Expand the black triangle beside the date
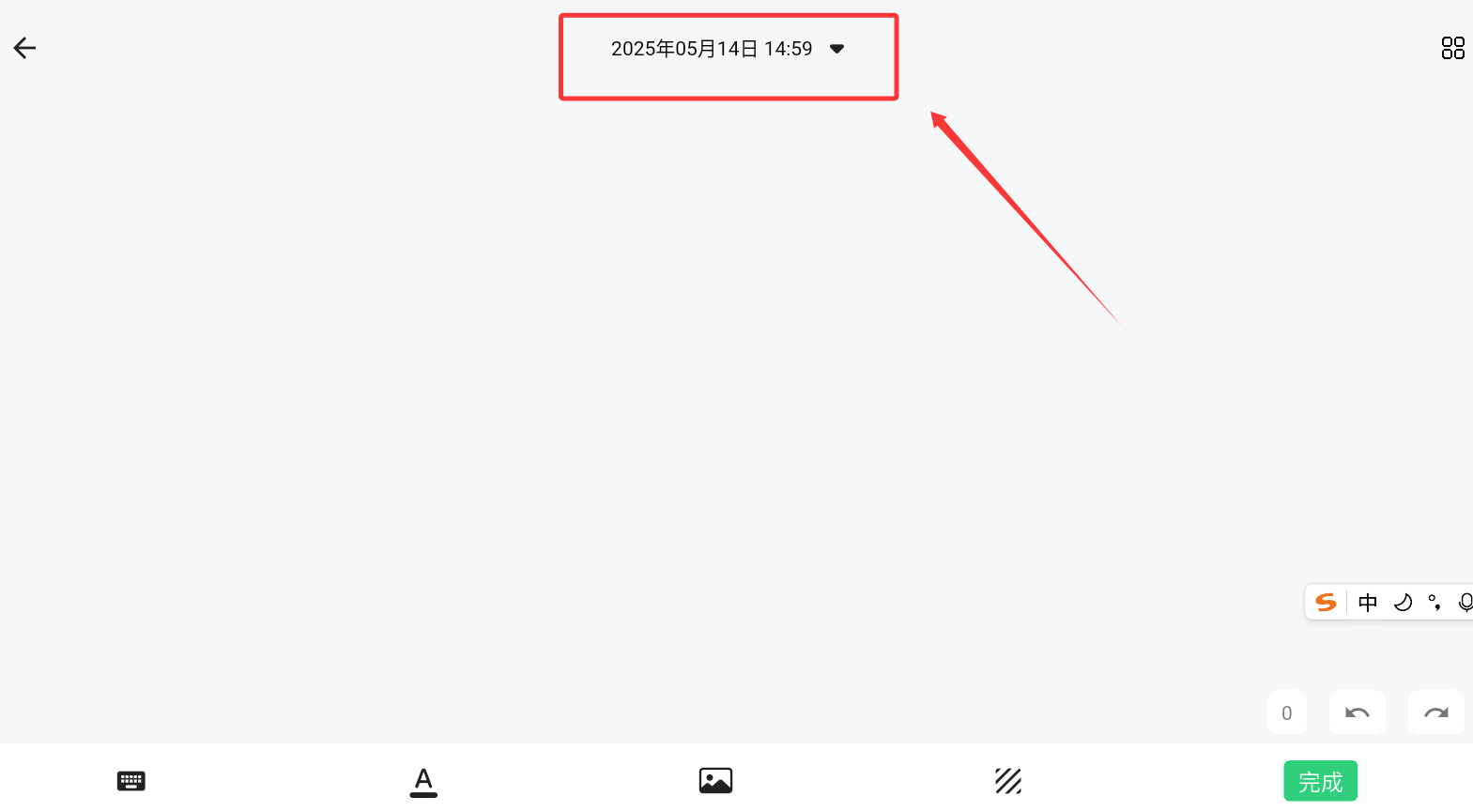Image resolution: width=1473 pixels, height=812 pixels. click(837, 49)
